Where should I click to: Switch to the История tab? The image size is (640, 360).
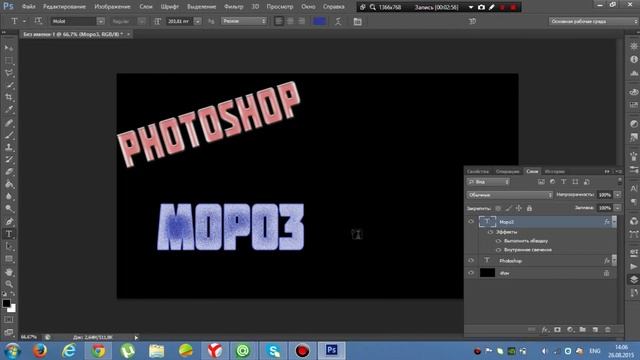tap(555, 171)
